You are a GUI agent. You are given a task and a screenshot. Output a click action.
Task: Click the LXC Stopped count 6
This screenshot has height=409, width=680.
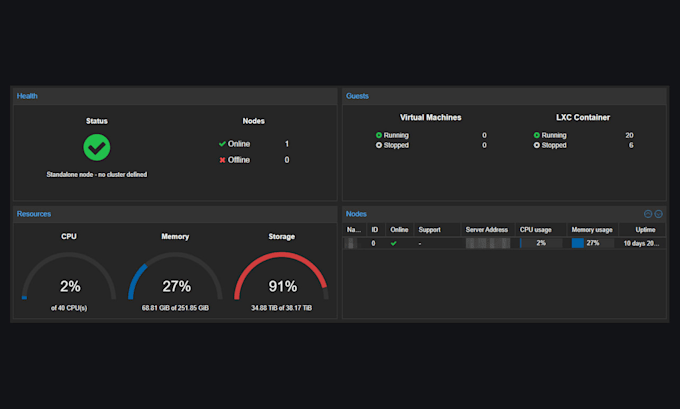pos(631,145)
